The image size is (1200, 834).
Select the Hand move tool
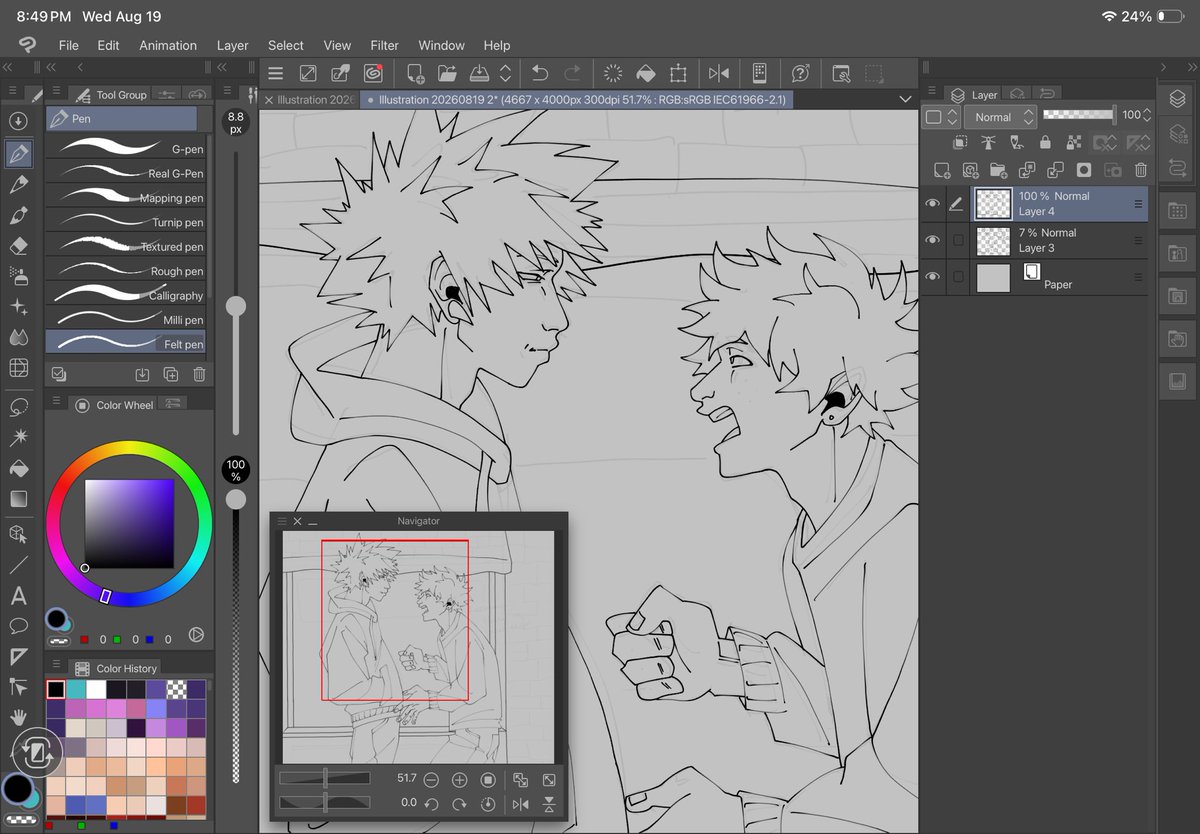18,717
